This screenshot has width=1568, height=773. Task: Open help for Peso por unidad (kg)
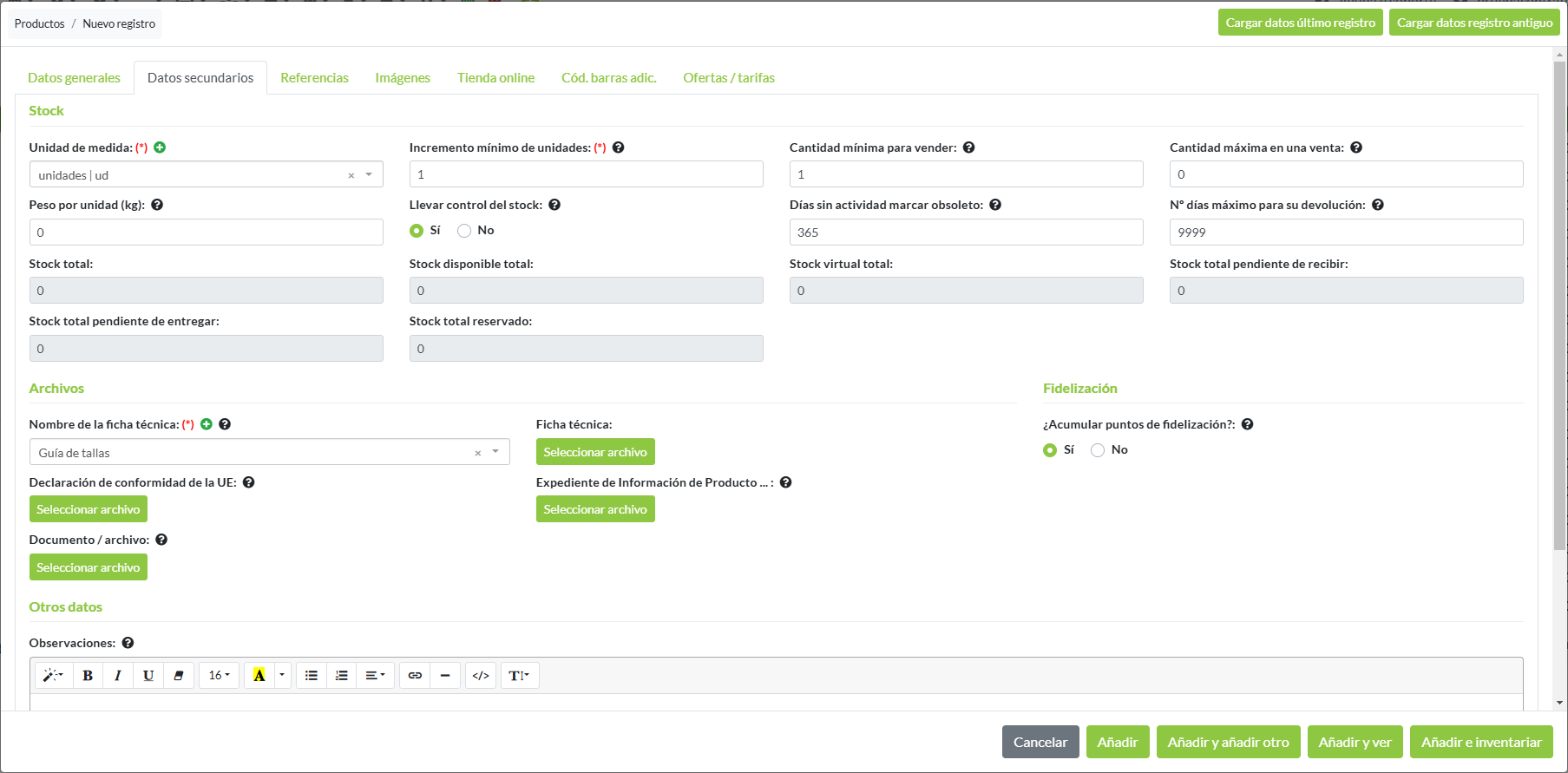coord(157,206)
